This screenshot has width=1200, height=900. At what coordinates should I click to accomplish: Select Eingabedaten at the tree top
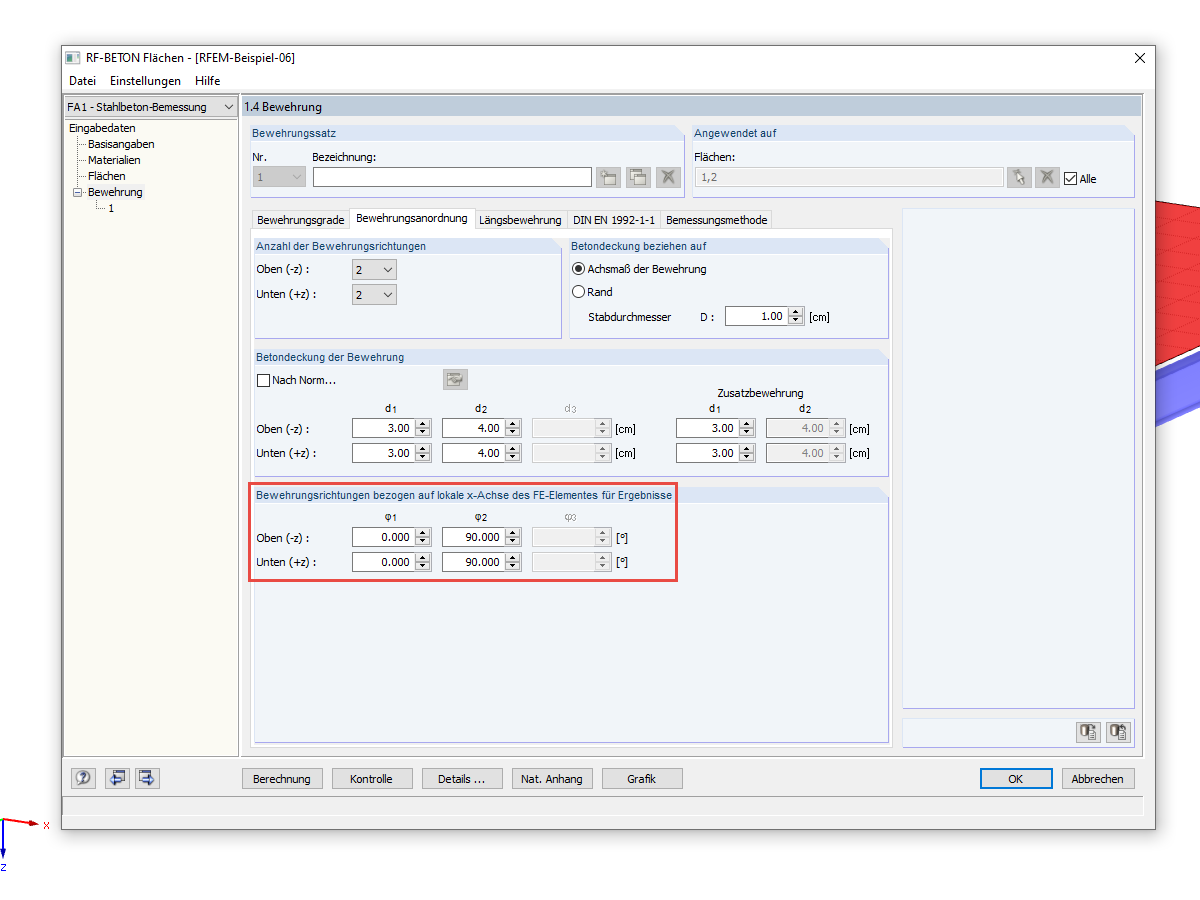click(x=102, y=128)
